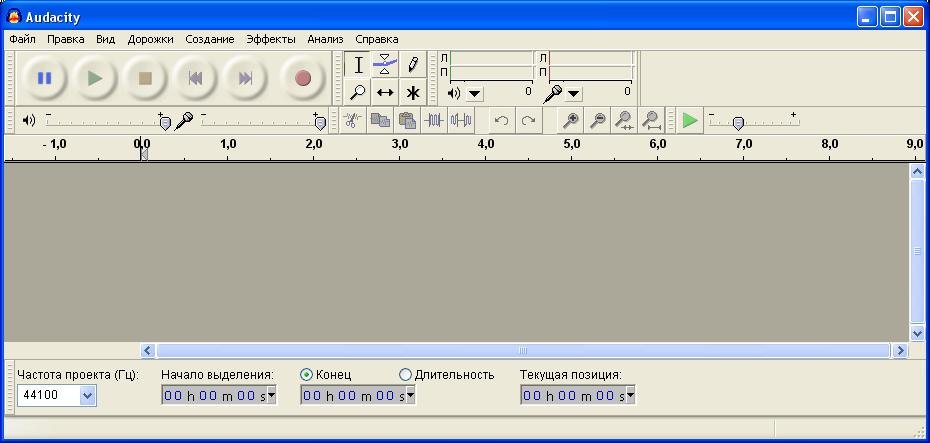Start playback with the large Play button
The image size is (930, 443).
95,78
